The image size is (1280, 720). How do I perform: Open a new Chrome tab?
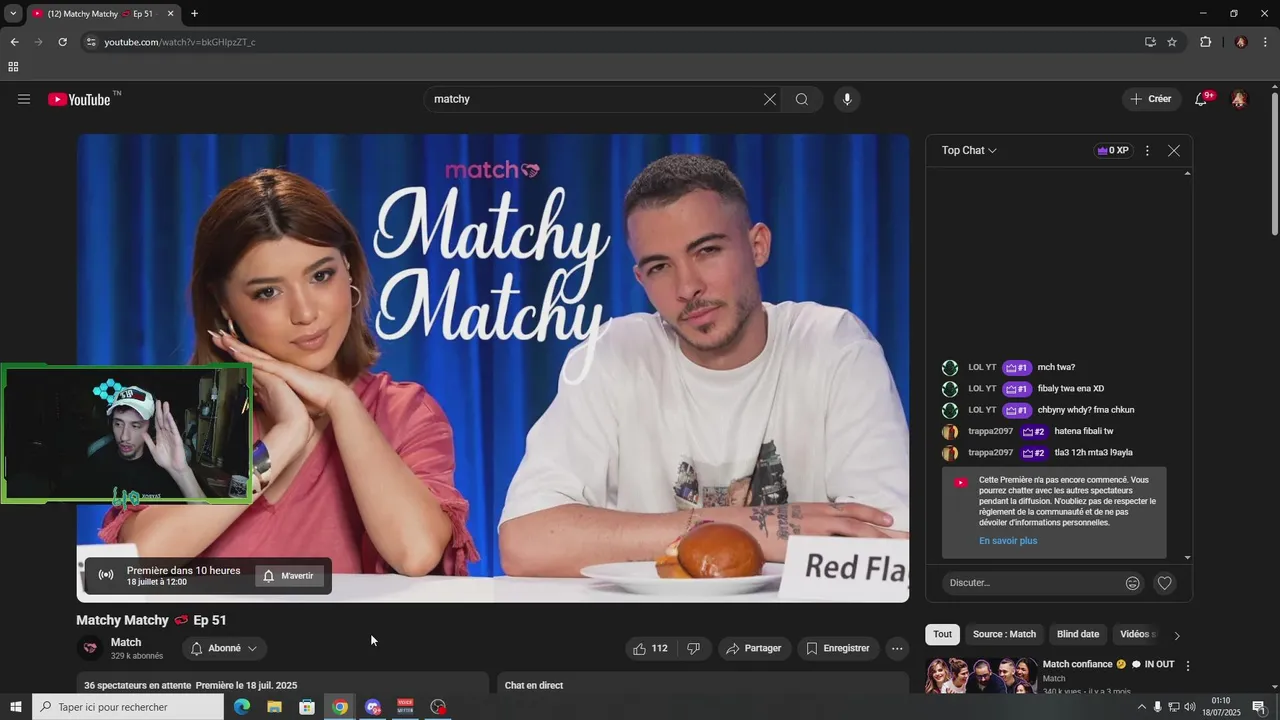pos(194,14)
